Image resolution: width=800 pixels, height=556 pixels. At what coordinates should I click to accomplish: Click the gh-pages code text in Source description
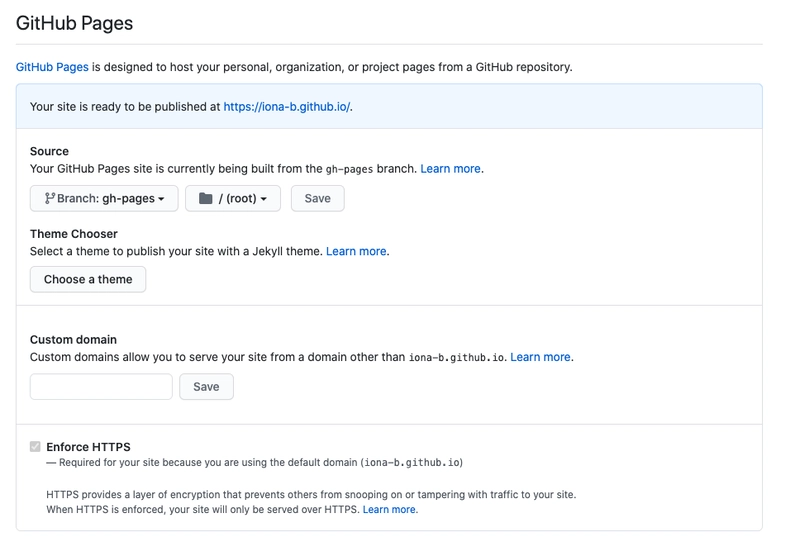(349, 169)
